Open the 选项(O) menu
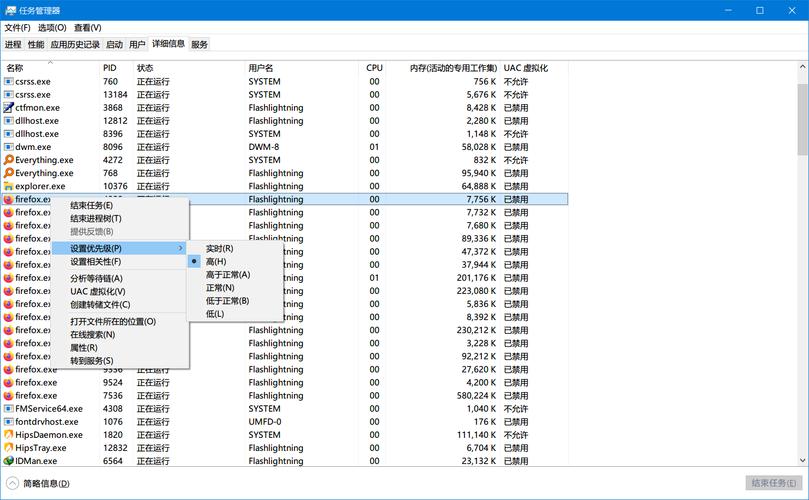The height and width of the screenshot is (500, 809). click(52, 27)
